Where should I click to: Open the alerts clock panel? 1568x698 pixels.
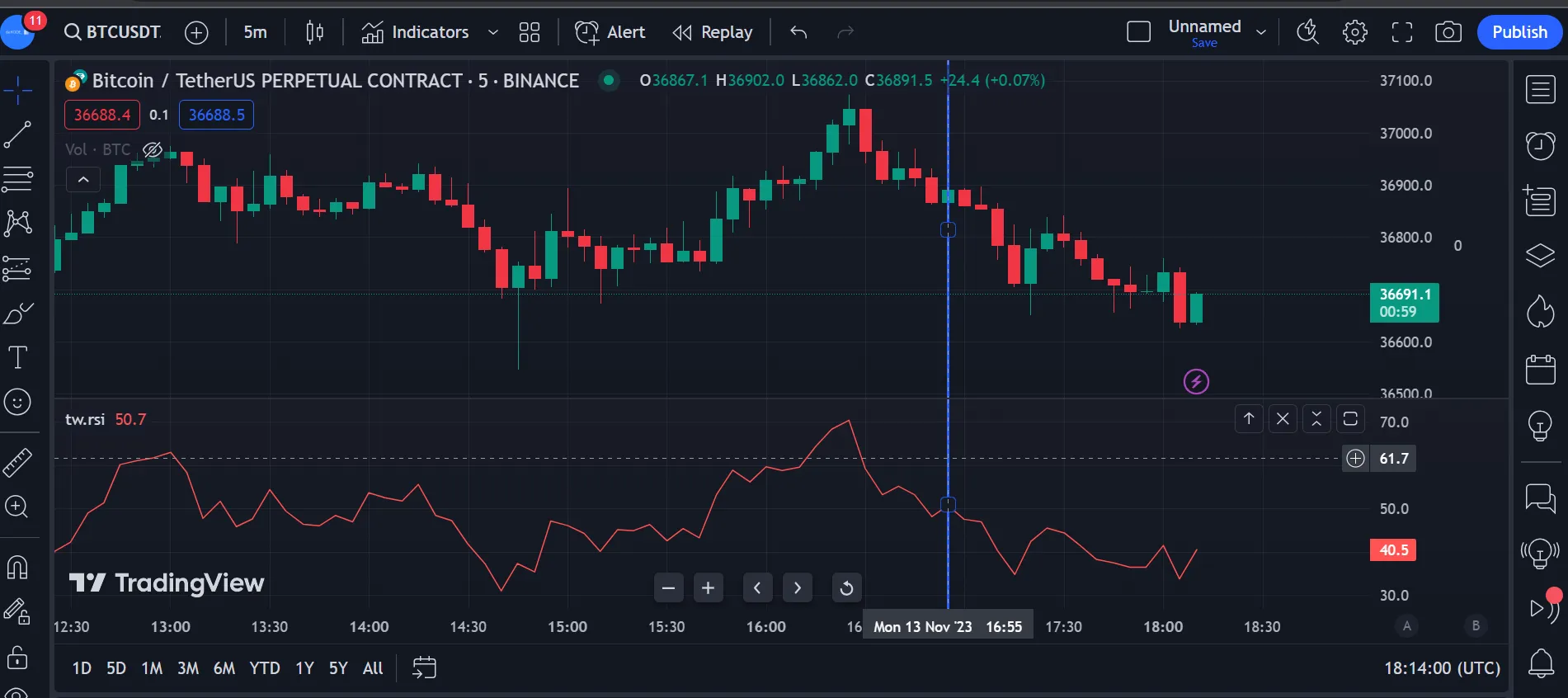click(1540, 145)
